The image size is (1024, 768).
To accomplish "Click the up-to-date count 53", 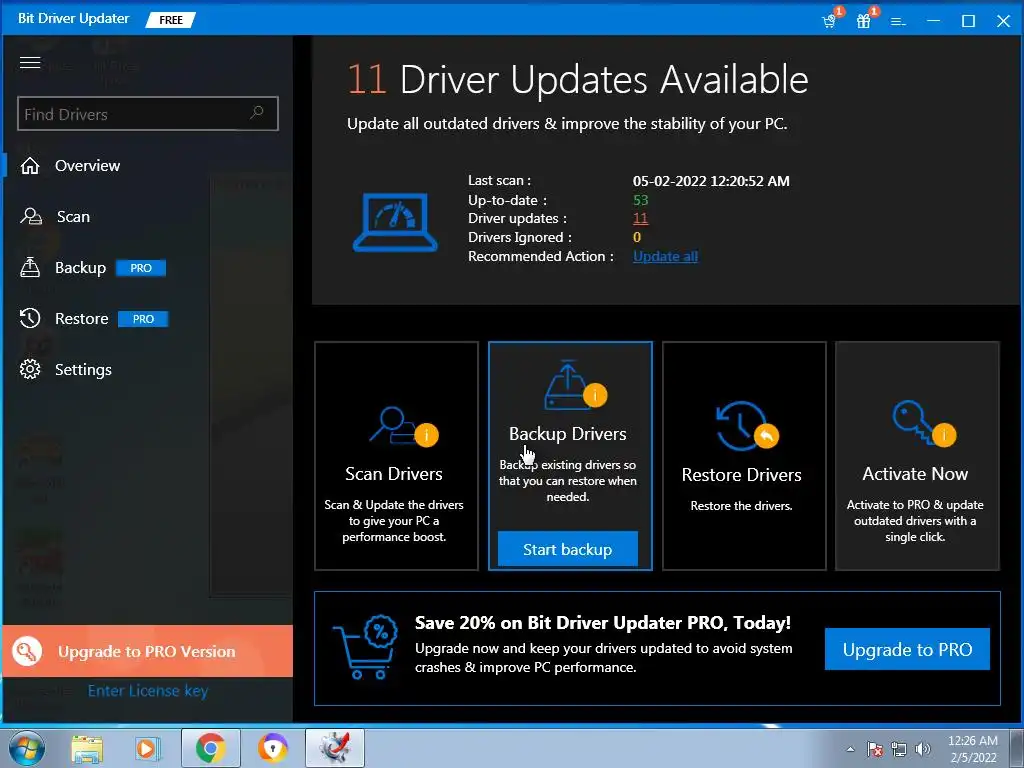I will (640, 200).
